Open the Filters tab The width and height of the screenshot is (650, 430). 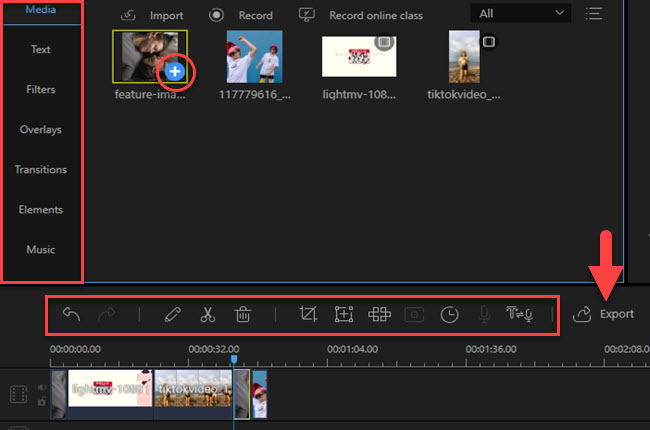click(41, 90)
